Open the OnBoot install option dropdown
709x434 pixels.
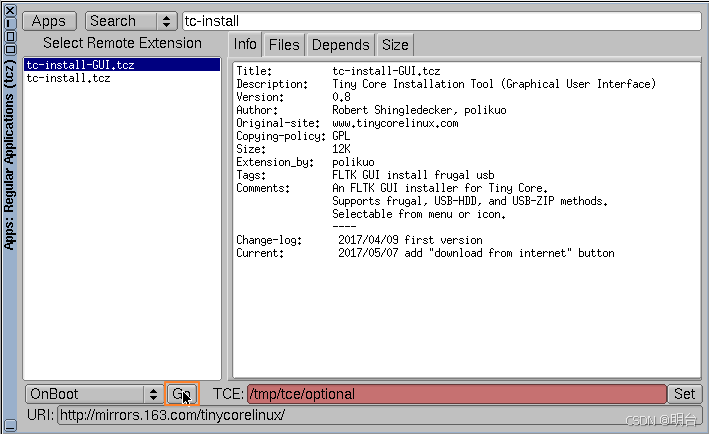coord(94,394)
